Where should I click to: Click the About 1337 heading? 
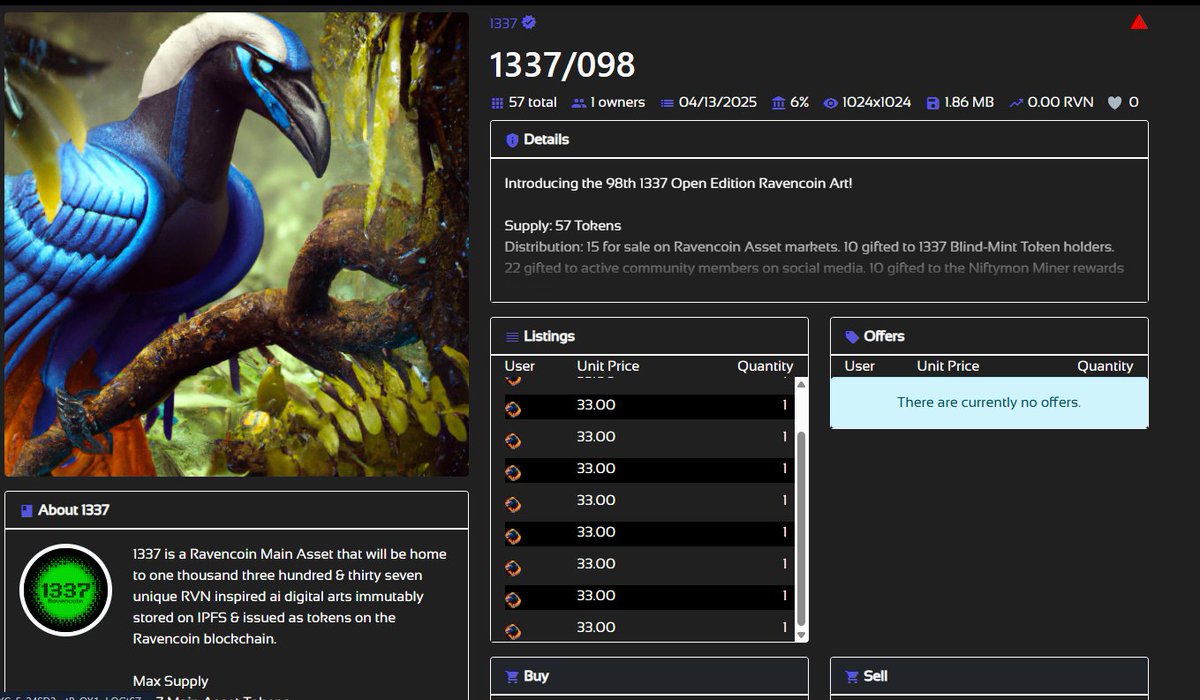point(74,510)
